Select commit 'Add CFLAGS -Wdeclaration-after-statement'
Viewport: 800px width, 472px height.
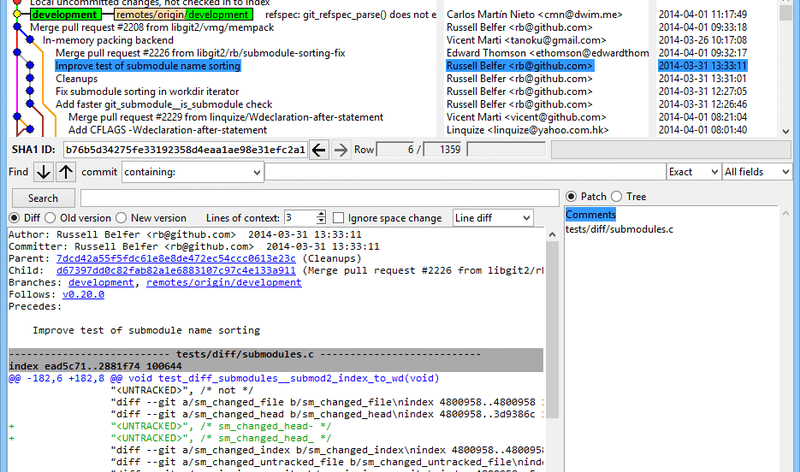click(x=167, y=130)
